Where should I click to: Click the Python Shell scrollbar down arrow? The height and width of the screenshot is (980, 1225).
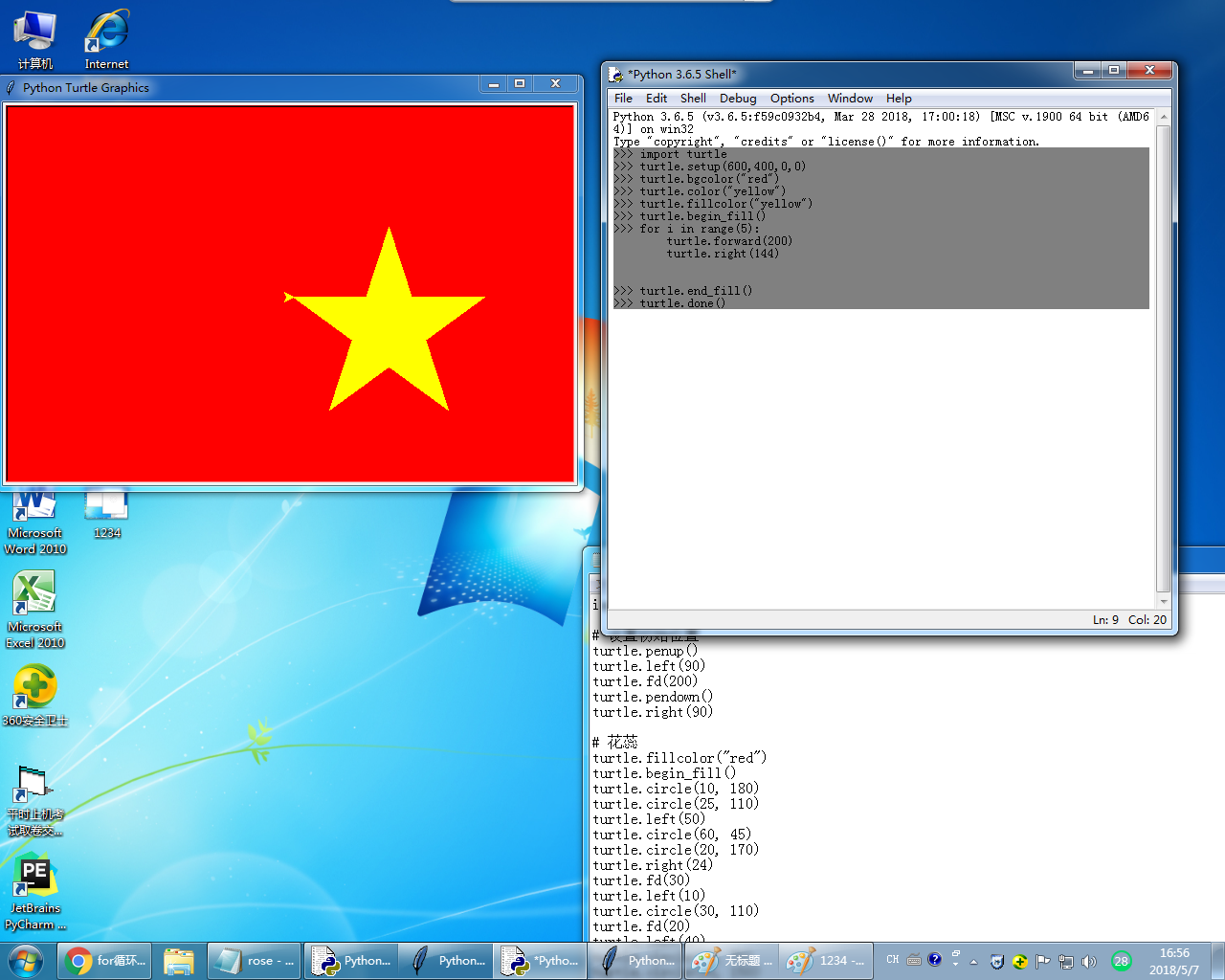(1164, 601)
